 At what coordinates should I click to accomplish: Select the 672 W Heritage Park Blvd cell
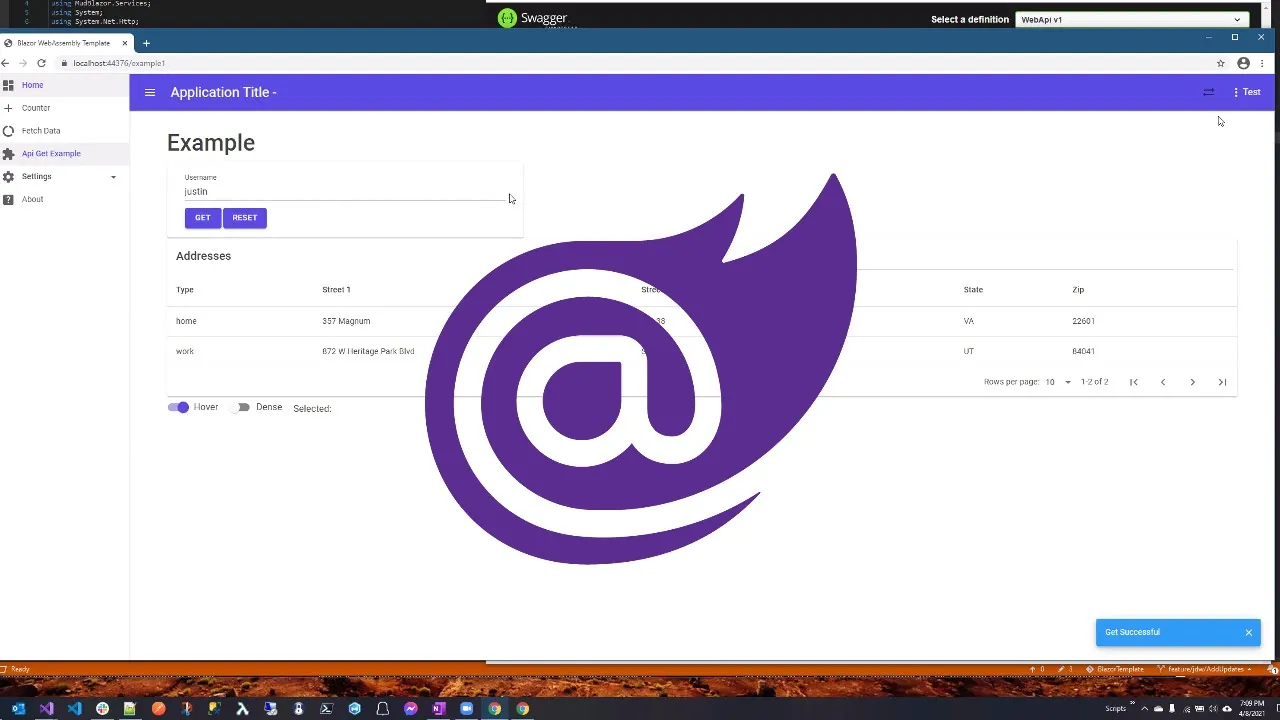368,351
